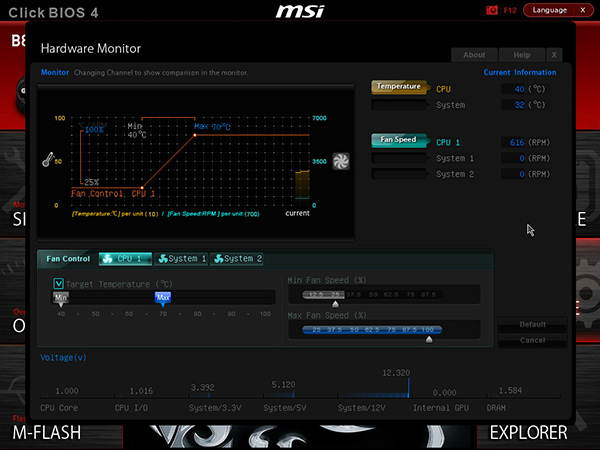This screenshot has height=450, width=600.
Task: Click the Default button
Action: tap(532, 324)
